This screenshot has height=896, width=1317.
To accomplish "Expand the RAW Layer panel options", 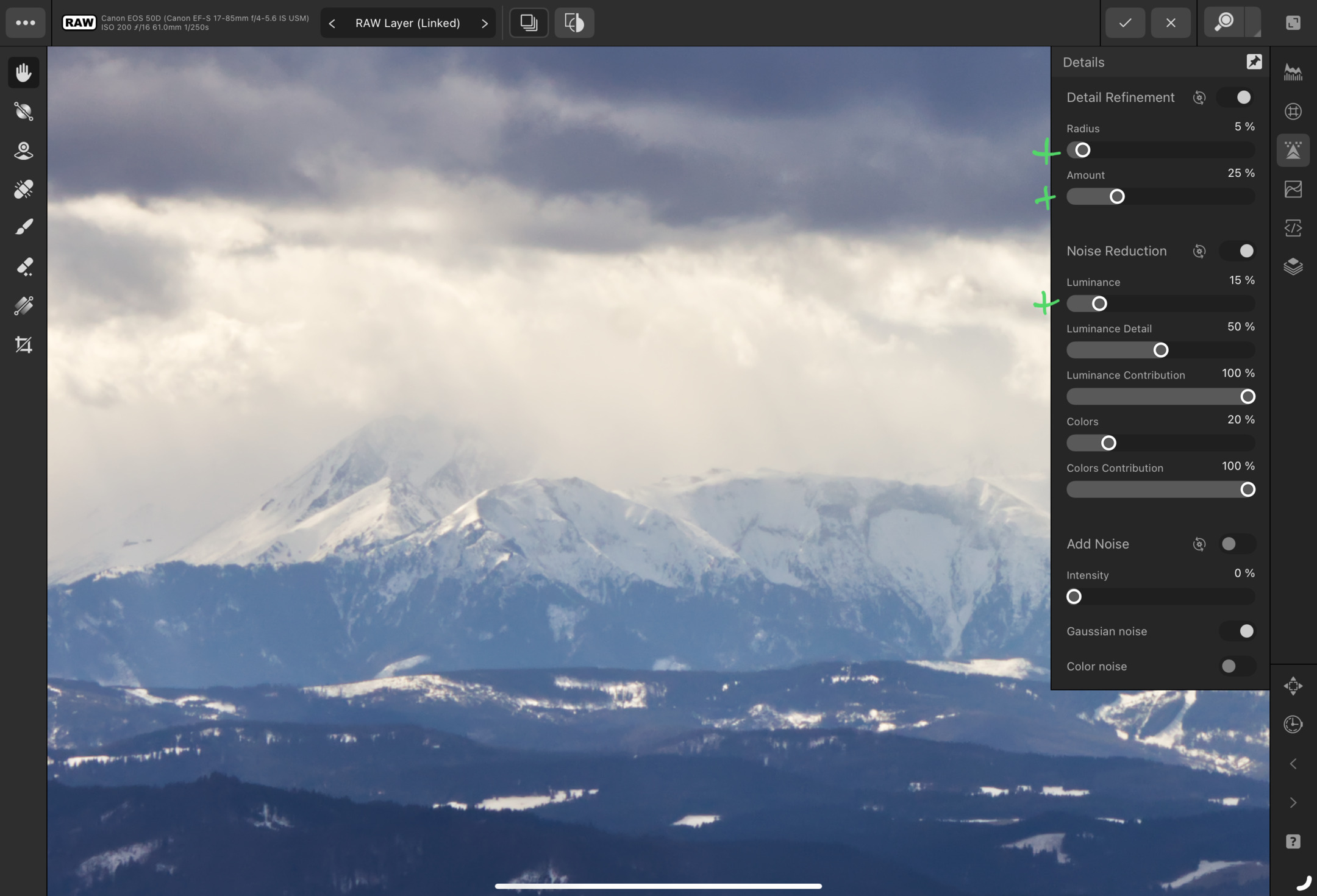I will pos(485,22).
